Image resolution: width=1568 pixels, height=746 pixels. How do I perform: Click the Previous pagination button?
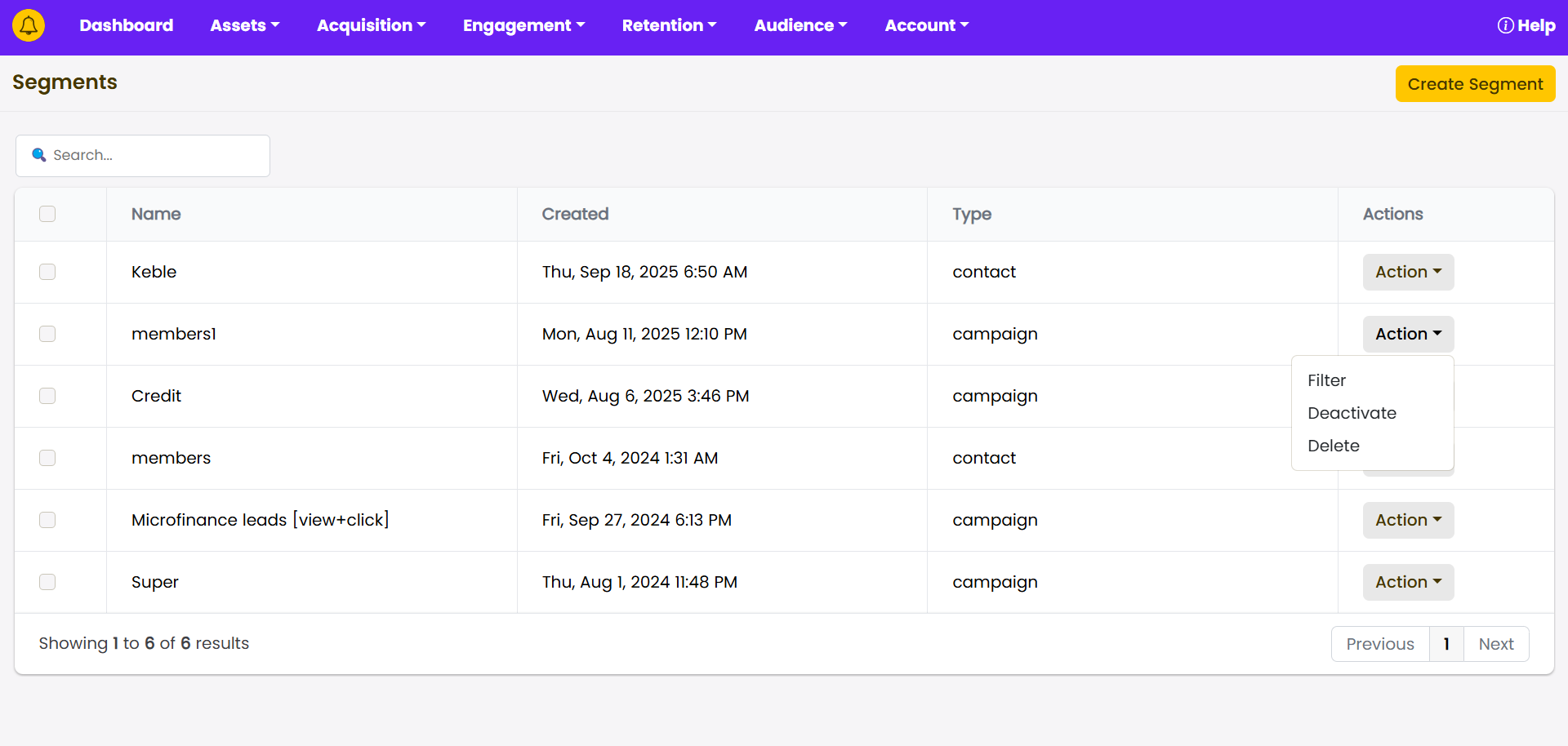pyautogui.click(x=1379, y=644)
